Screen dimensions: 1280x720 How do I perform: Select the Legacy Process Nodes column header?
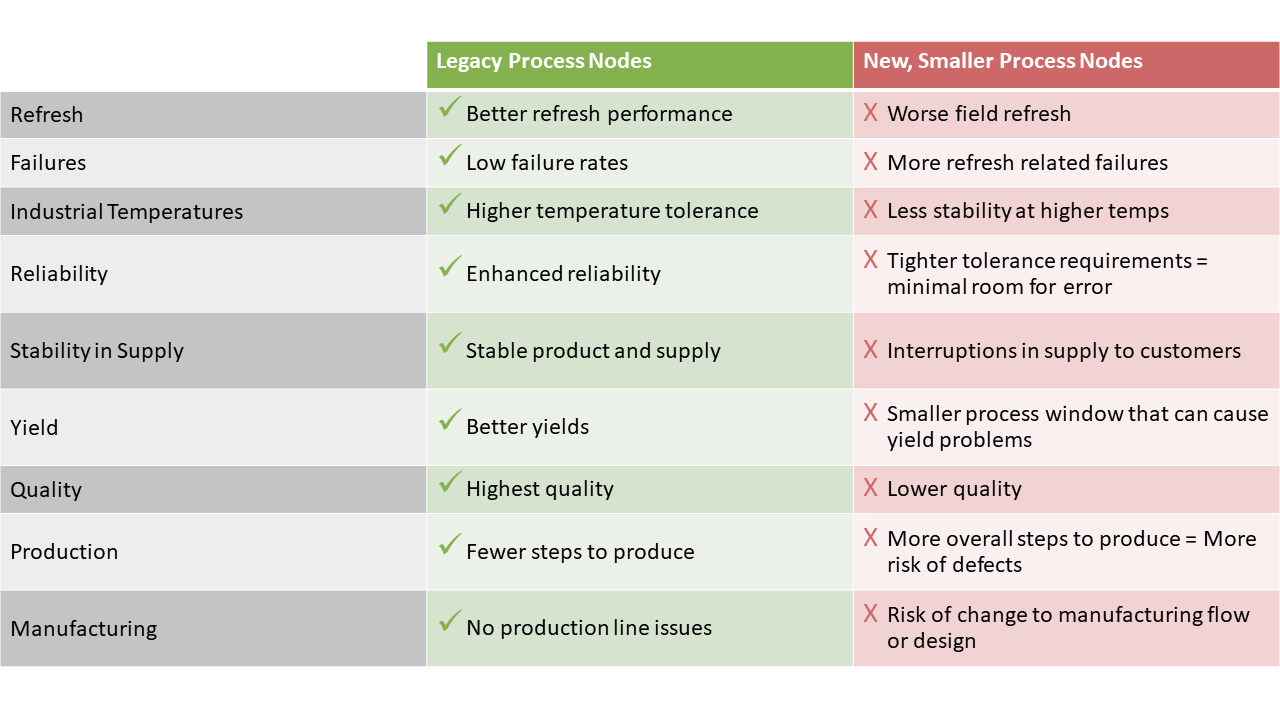[640, 65]
